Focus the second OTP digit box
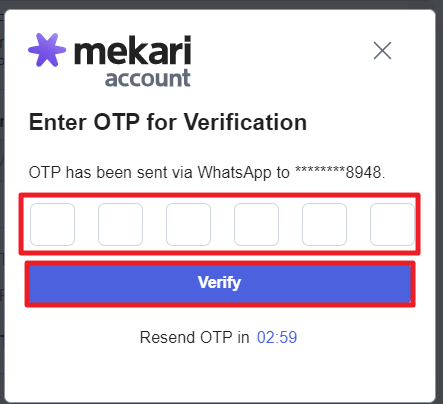 (x=120, y=224)
